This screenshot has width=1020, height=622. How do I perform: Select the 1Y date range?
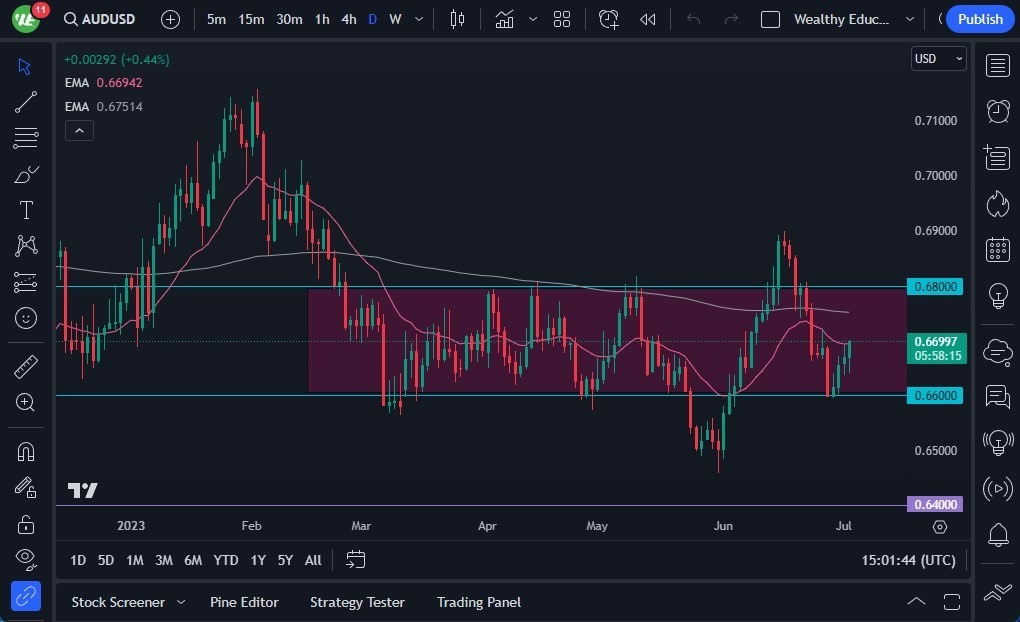(257, 561)
